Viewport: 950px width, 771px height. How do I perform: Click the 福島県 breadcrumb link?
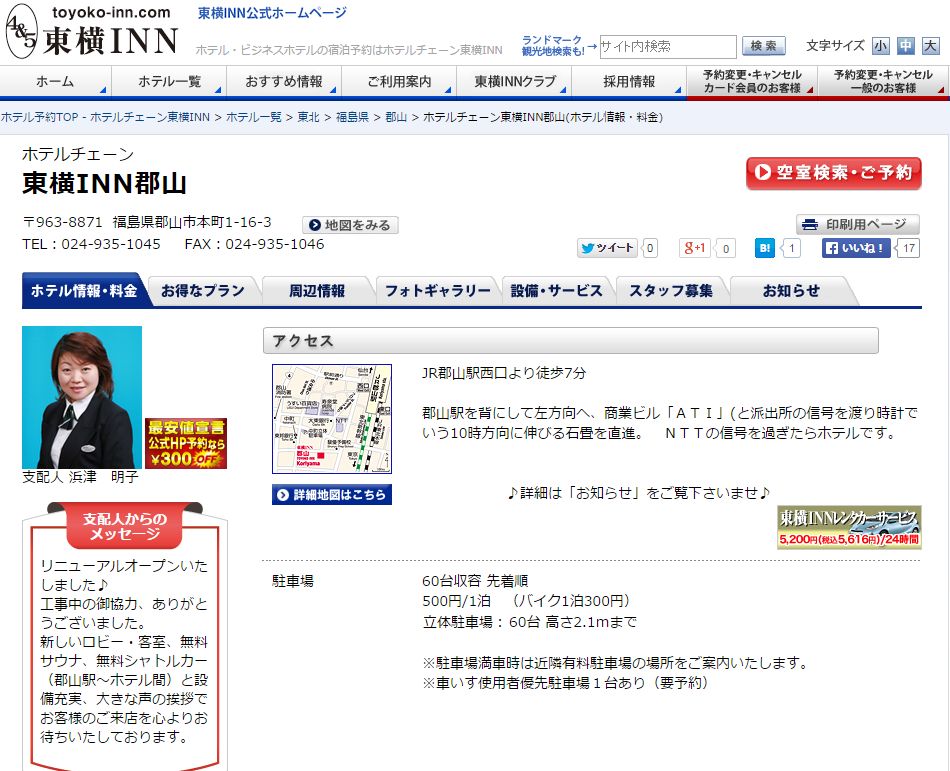(x=352, y=117)
